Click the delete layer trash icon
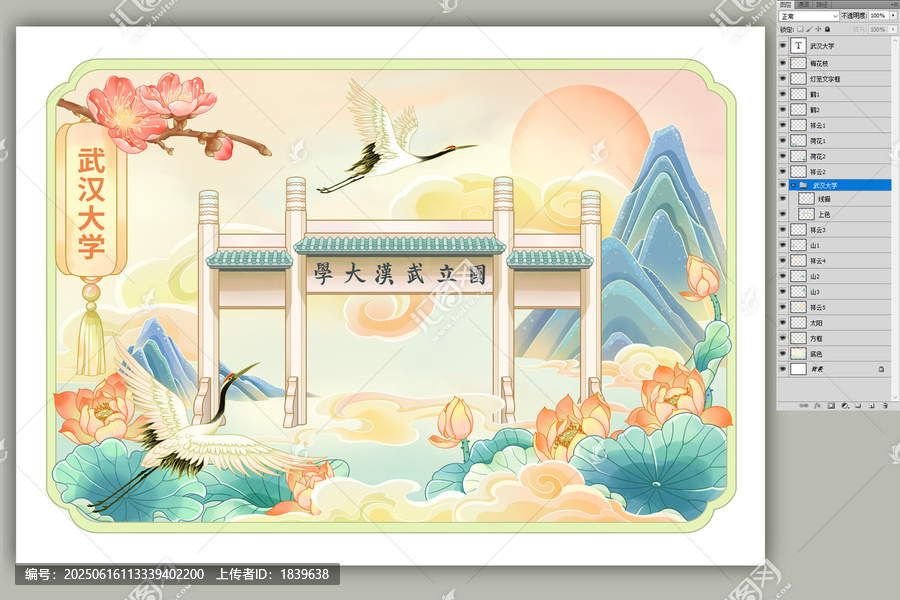 885,405
